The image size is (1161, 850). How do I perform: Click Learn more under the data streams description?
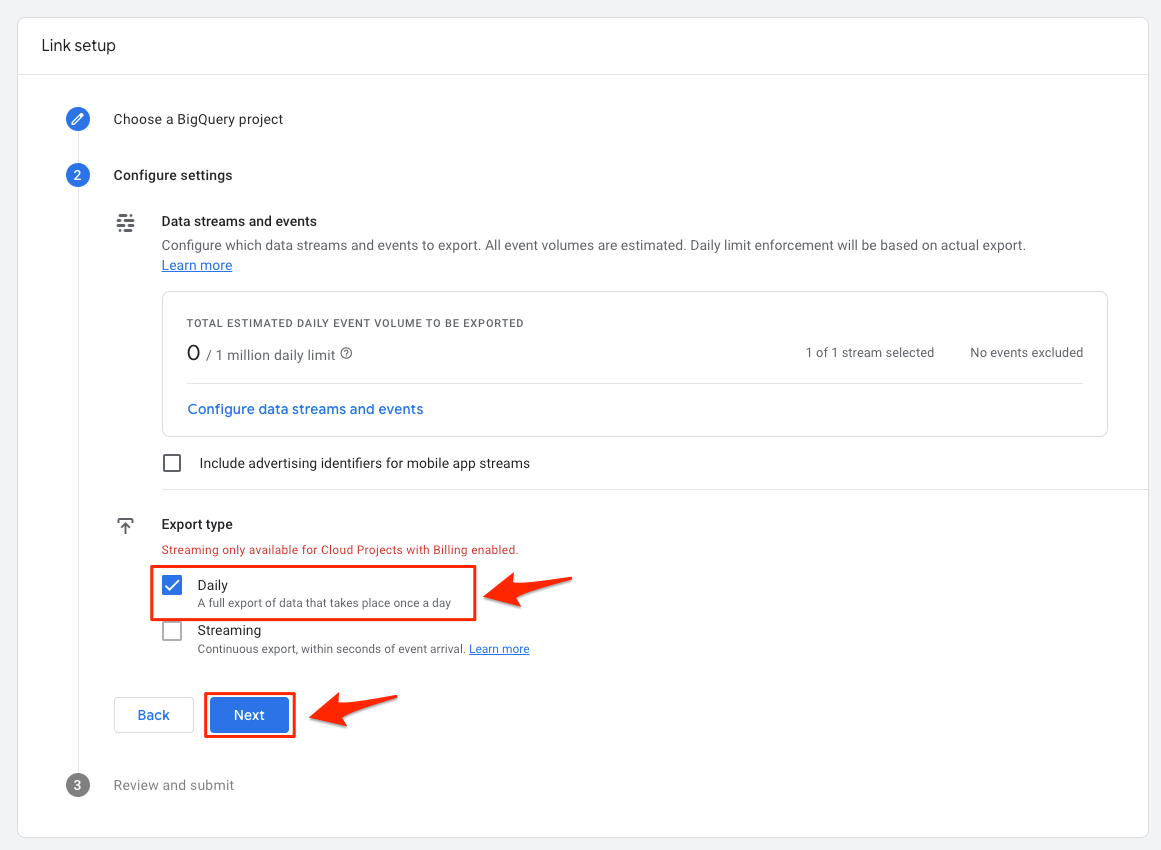pyautogui.click(x=196, y=265)
